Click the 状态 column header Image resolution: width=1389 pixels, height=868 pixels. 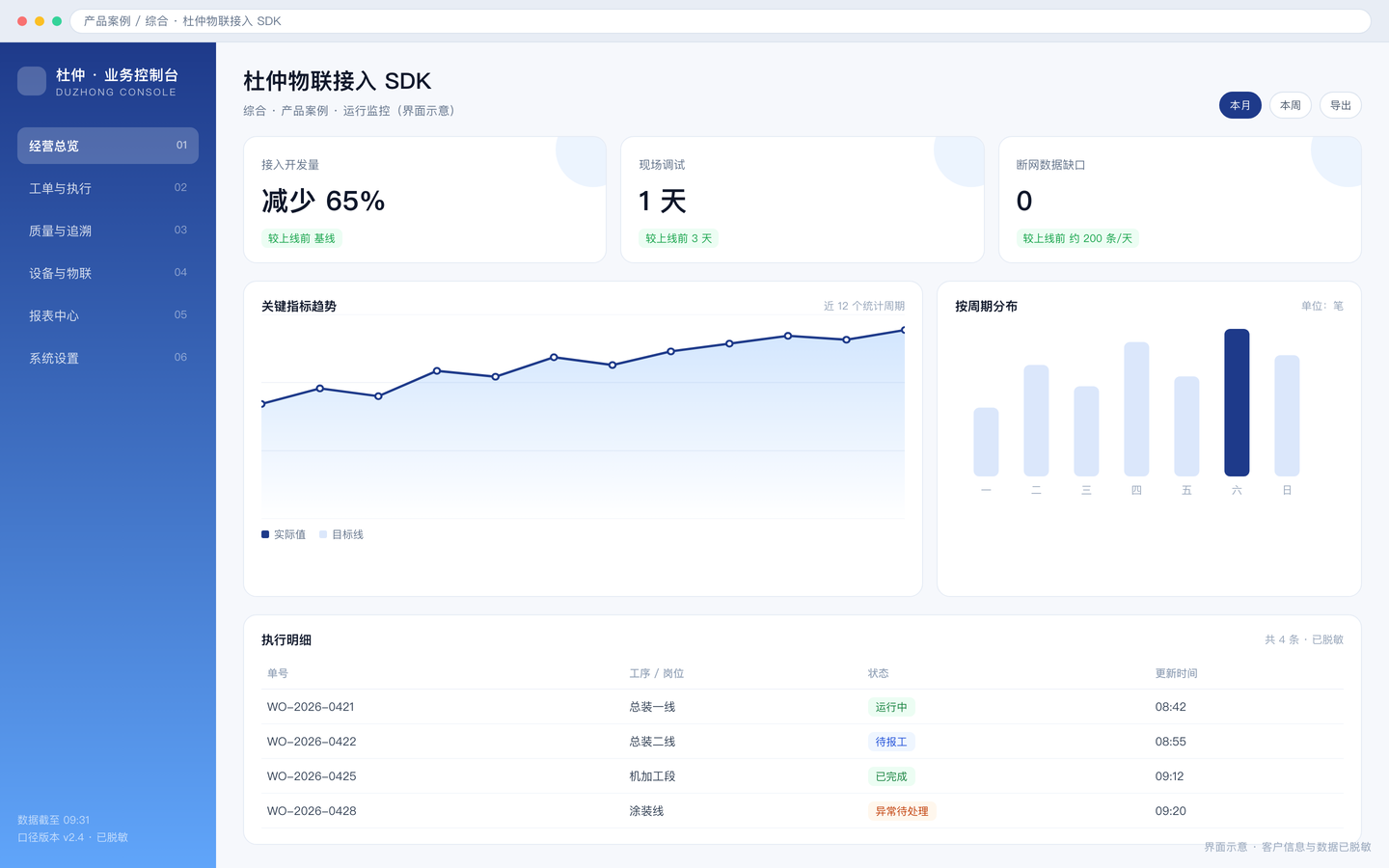tap(879, 673)
